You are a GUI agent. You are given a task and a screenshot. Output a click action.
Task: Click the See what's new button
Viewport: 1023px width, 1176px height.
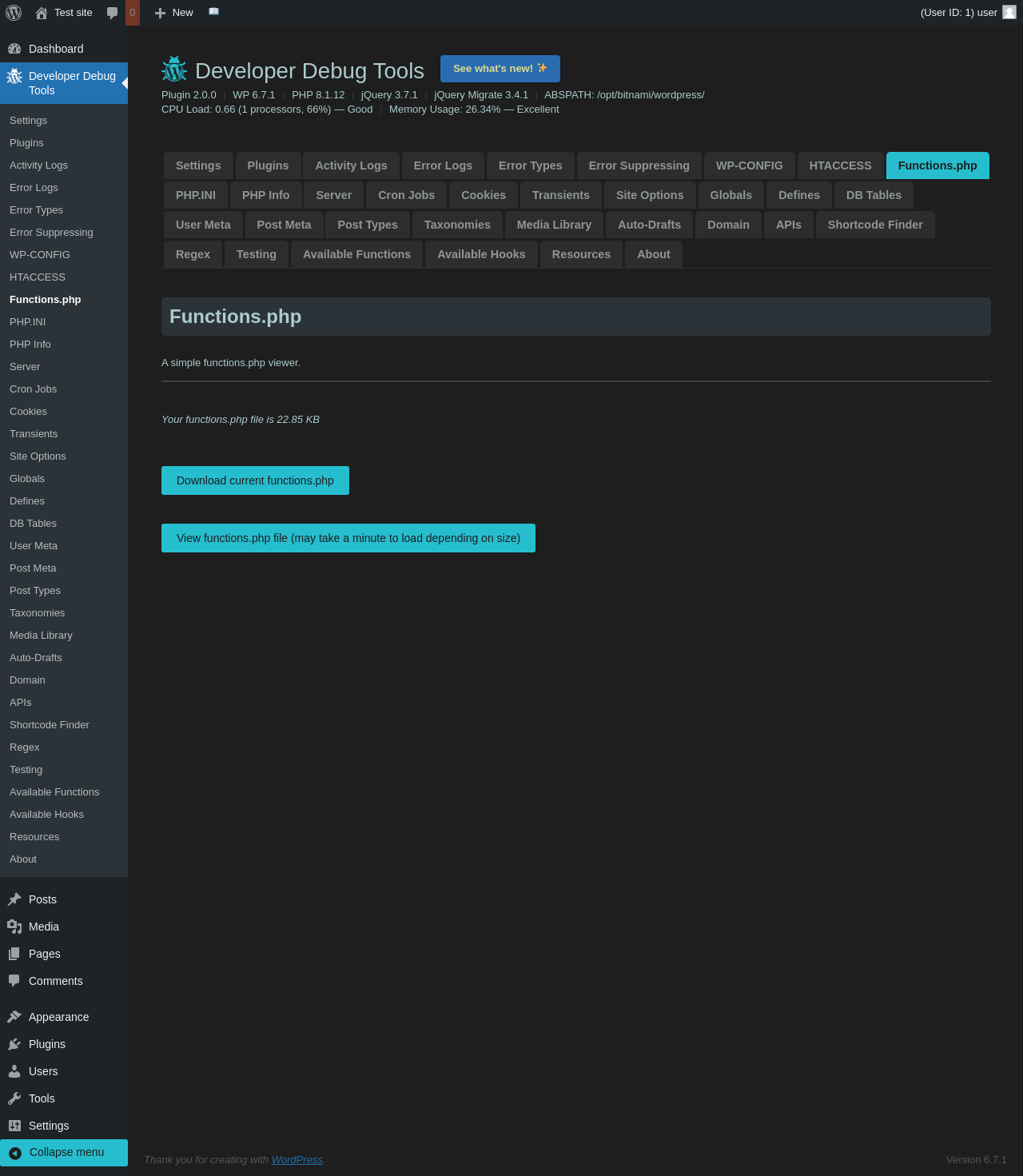(500, 69)
